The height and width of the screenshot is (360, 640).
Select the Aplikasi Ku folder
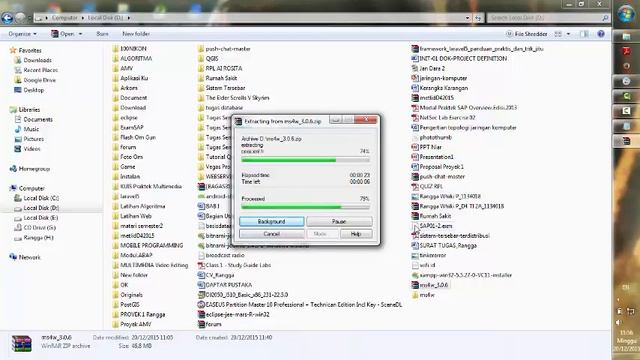click(130, 78)
